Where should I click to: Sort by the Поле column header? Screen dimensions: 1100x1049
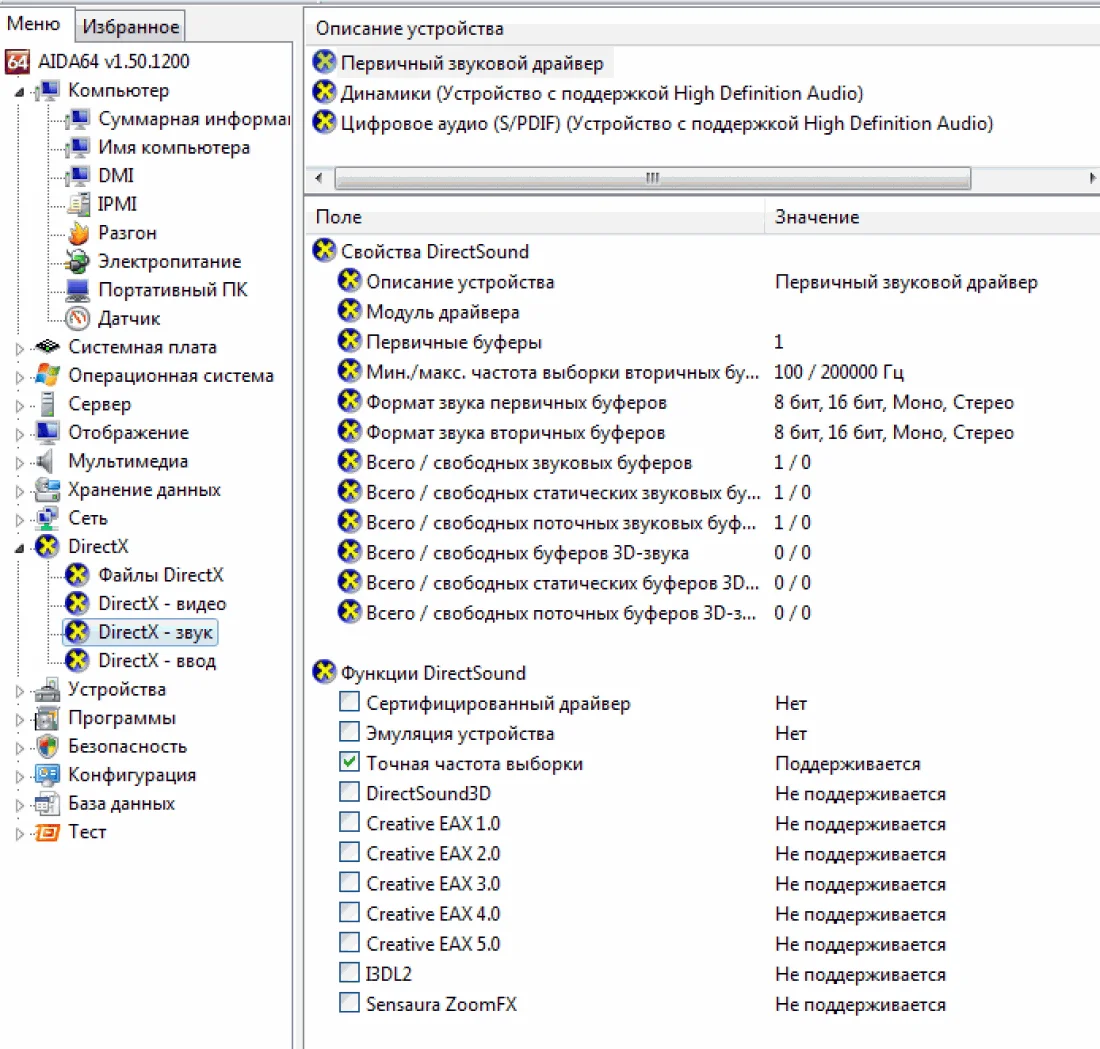(x=535, y=217)
